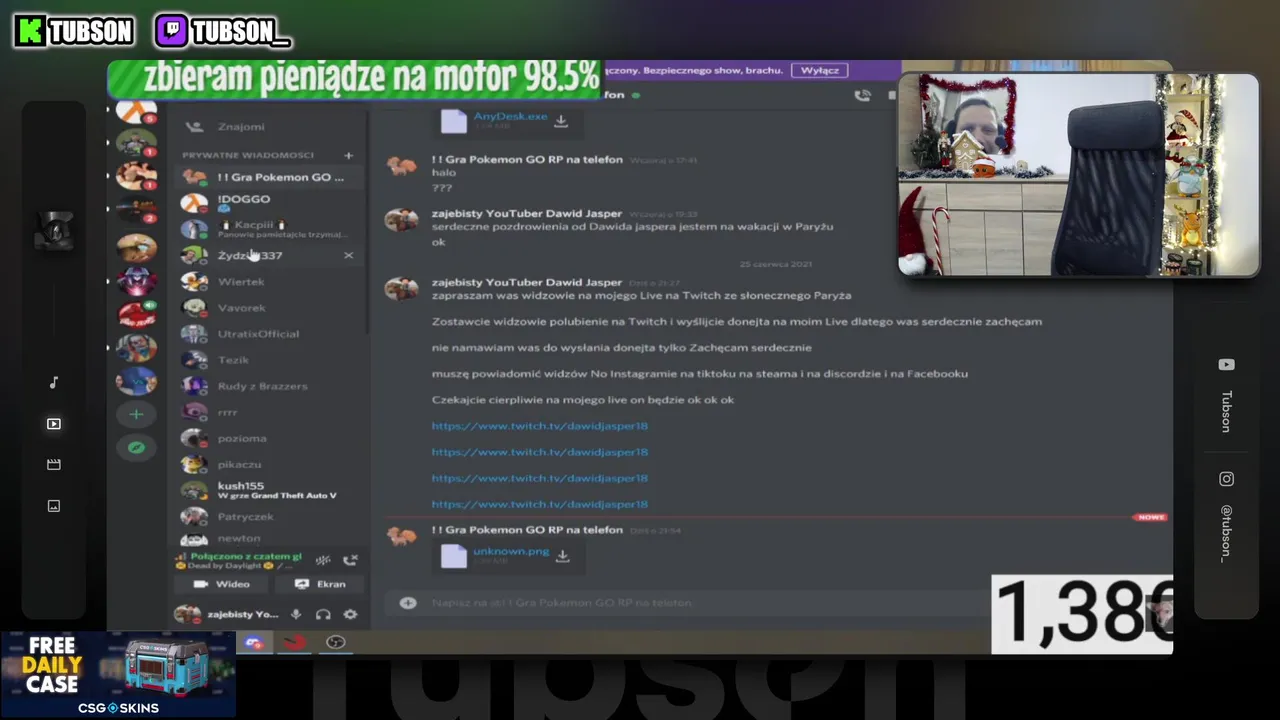This screenshot has height=720, width=1280.
Task: Mute the microphone in user panel
Action: tap(296, 614)
